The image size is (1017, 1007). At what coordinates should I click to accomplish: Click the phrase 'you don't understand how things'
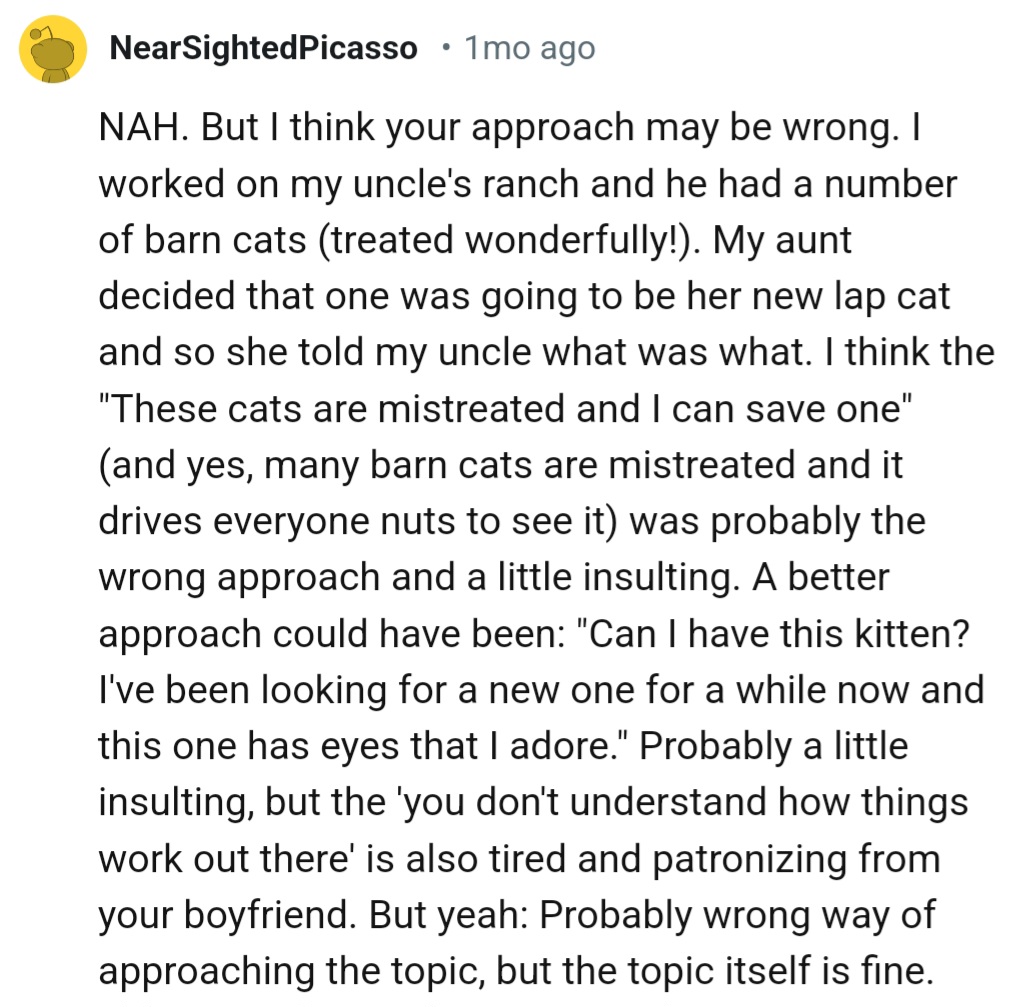(x=686, y=802)
